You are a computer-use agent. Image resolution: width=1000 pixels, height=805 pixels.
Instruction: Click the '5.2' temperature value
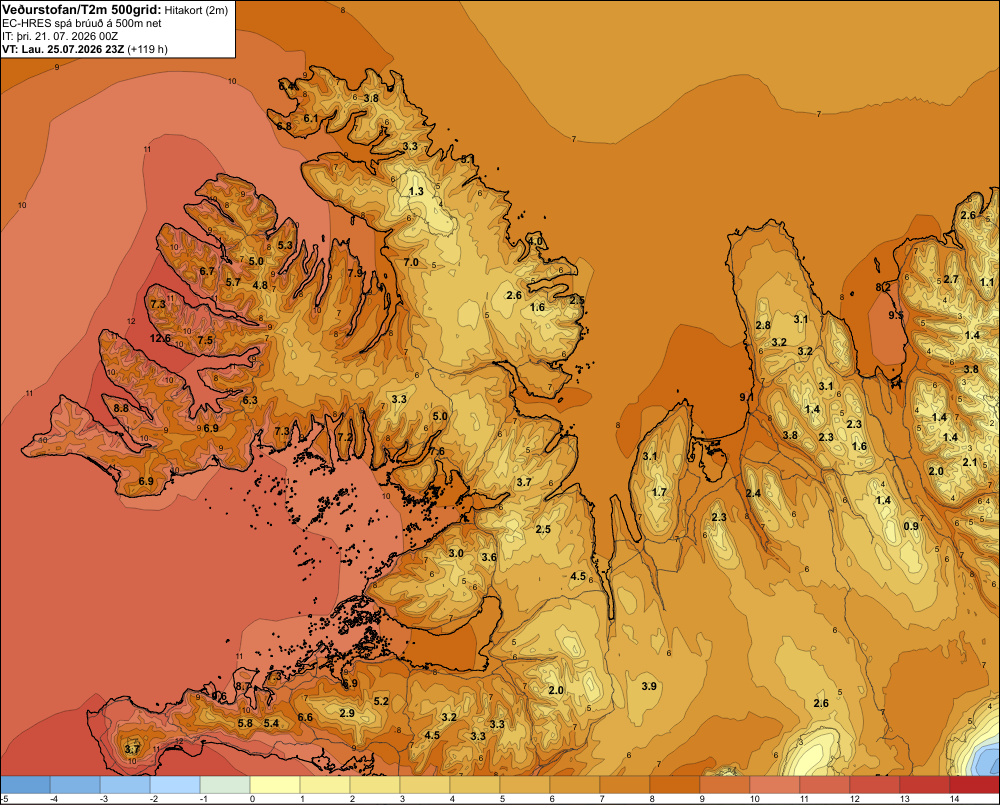tap(381, 701)
